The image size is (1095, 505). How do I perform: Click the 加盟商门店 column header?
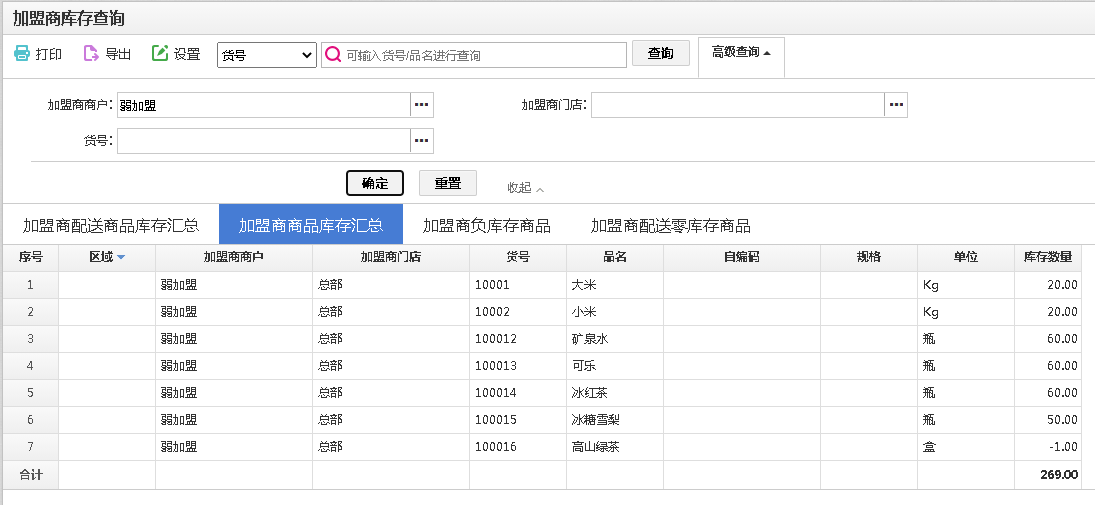(x=391, y=258)
